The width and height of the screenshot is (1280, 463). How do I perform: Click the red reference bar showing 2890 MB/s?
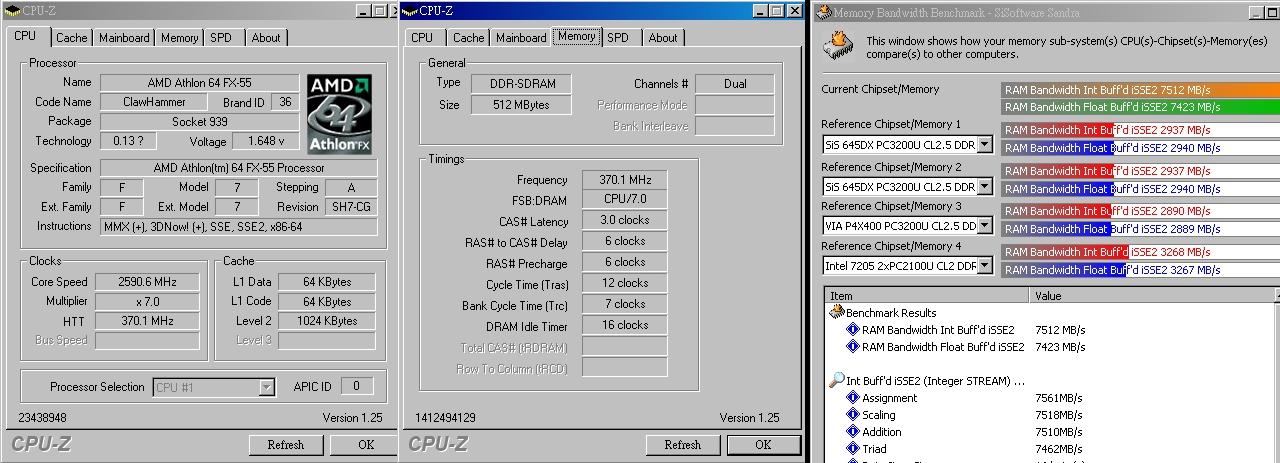[1058, 211]
